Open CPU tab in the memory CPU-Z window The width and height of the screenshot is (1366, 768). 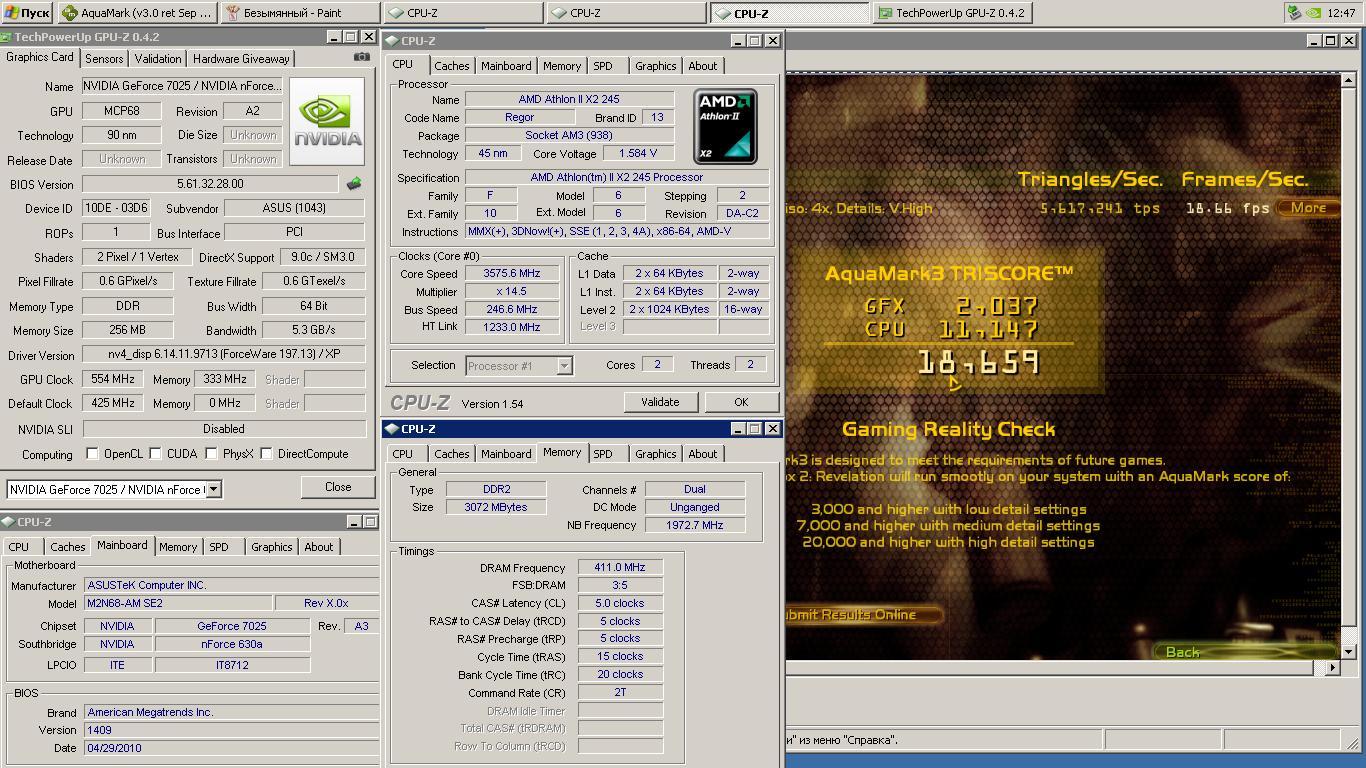point(403,454)
